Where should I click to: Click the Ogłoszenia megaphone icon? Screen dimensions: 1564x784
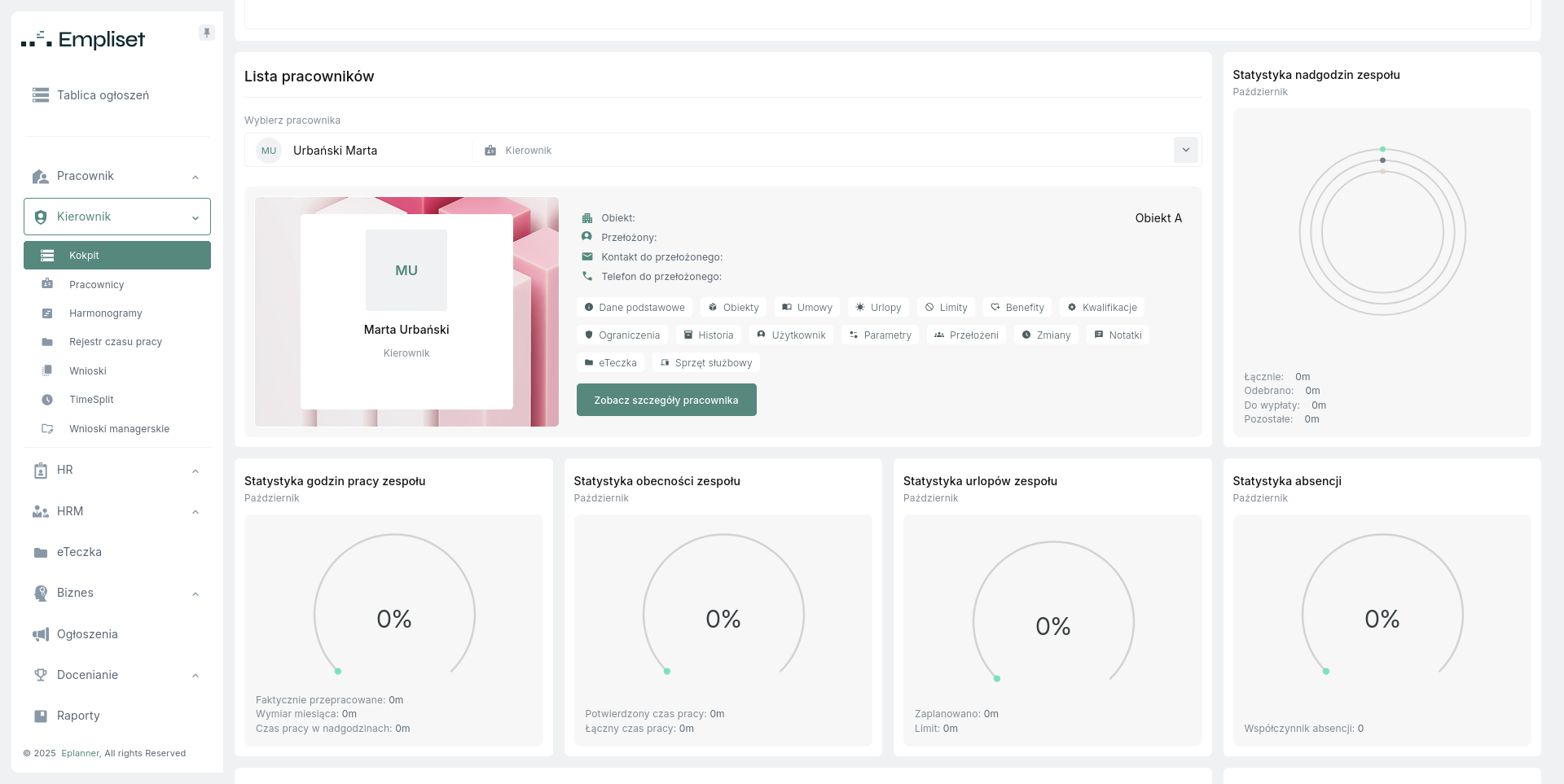click(x=41, y=634)
